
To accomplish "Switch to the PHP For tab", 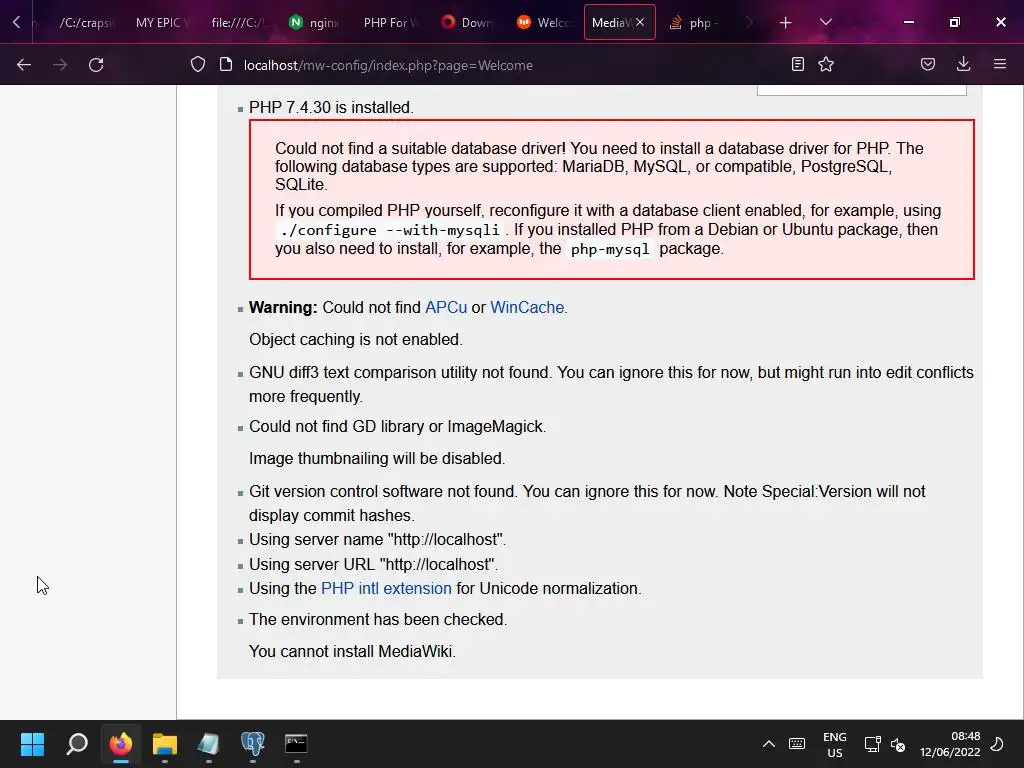I will coord(391,23).
